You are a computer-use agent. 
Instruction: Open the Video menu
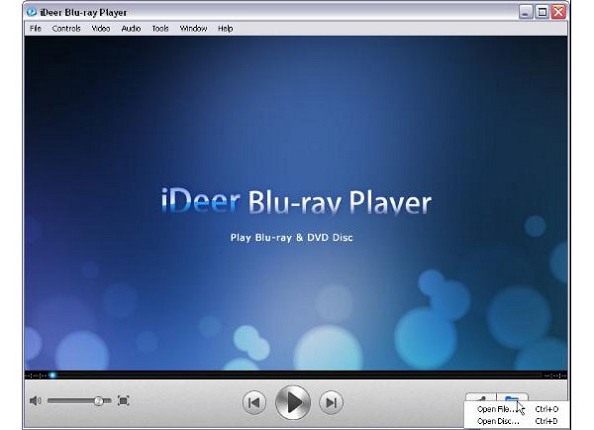click(101, 28)
